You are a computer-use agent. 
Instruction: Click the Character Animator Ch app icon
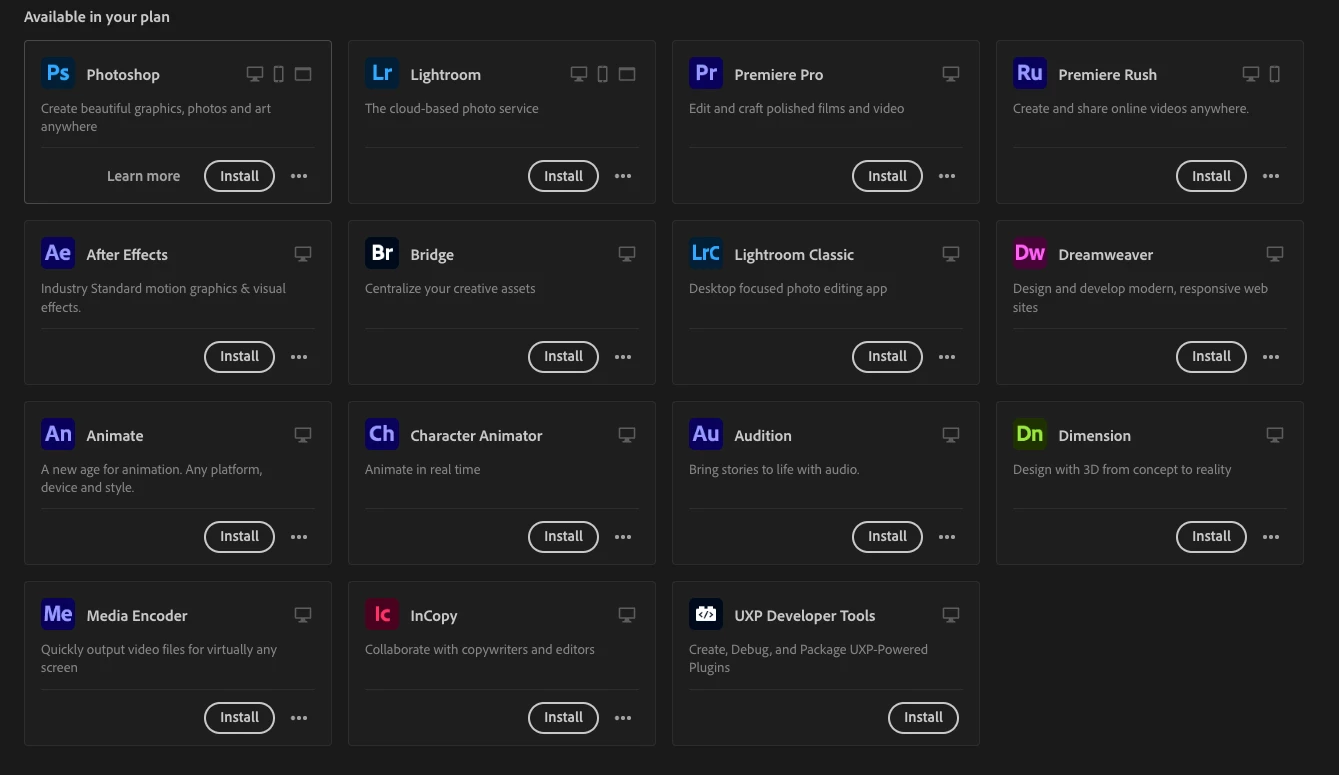382,434
